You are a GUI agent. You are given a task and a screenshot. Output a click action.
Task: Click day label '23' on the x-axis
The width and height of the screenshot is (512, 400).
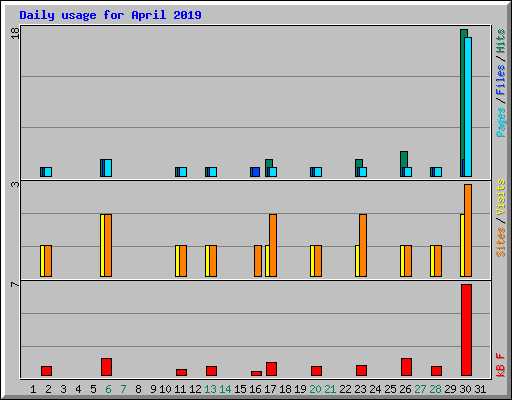pyautogui.click(x=360, y=389)
